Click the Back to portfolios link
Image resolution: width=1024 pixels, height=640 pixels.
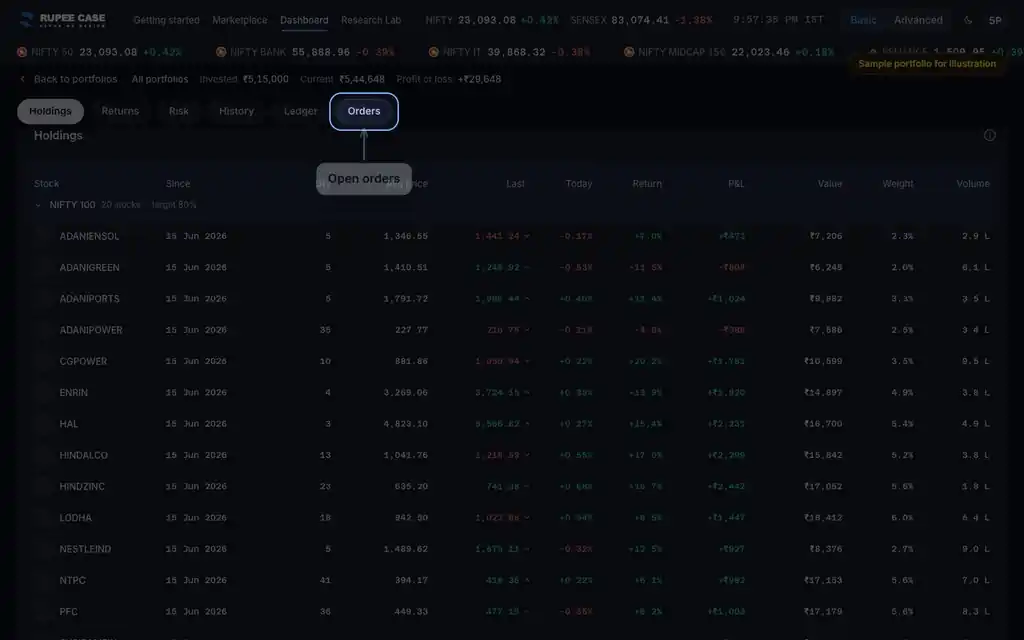[x=76, y=79]
